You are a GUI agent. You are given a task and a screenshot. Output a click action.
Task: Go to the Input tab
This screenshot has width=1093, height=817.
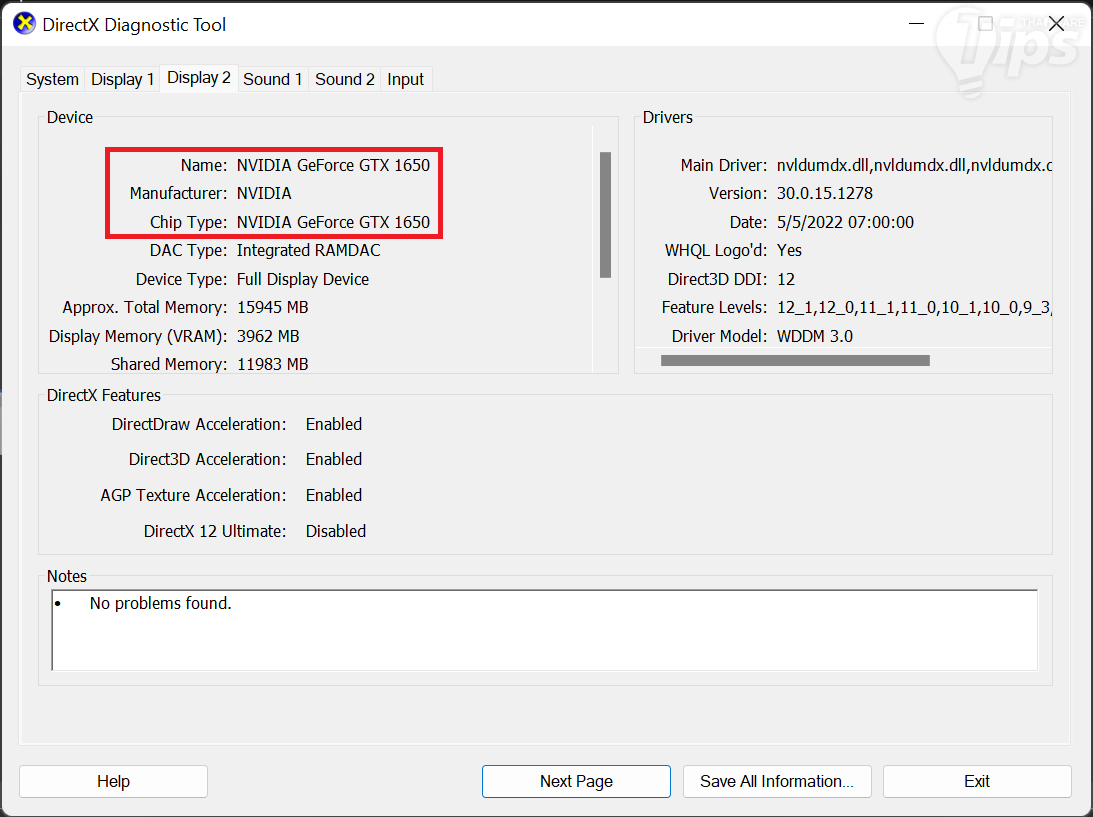click(x=405, y=79)
